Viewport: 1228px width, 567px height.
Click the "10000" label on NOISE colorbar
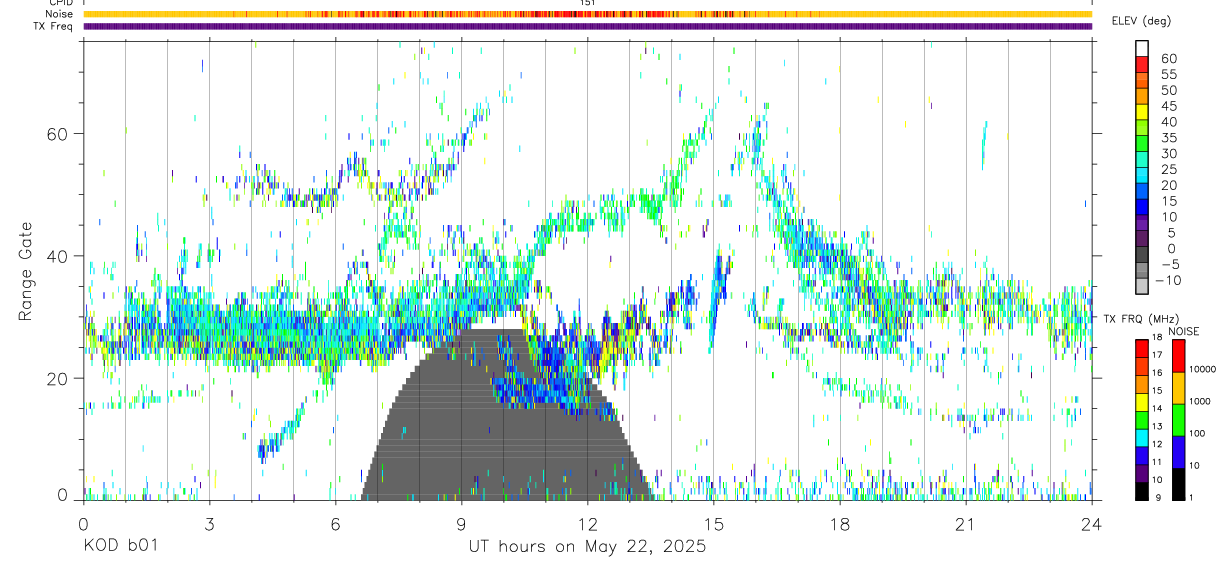coord(1203,370)
